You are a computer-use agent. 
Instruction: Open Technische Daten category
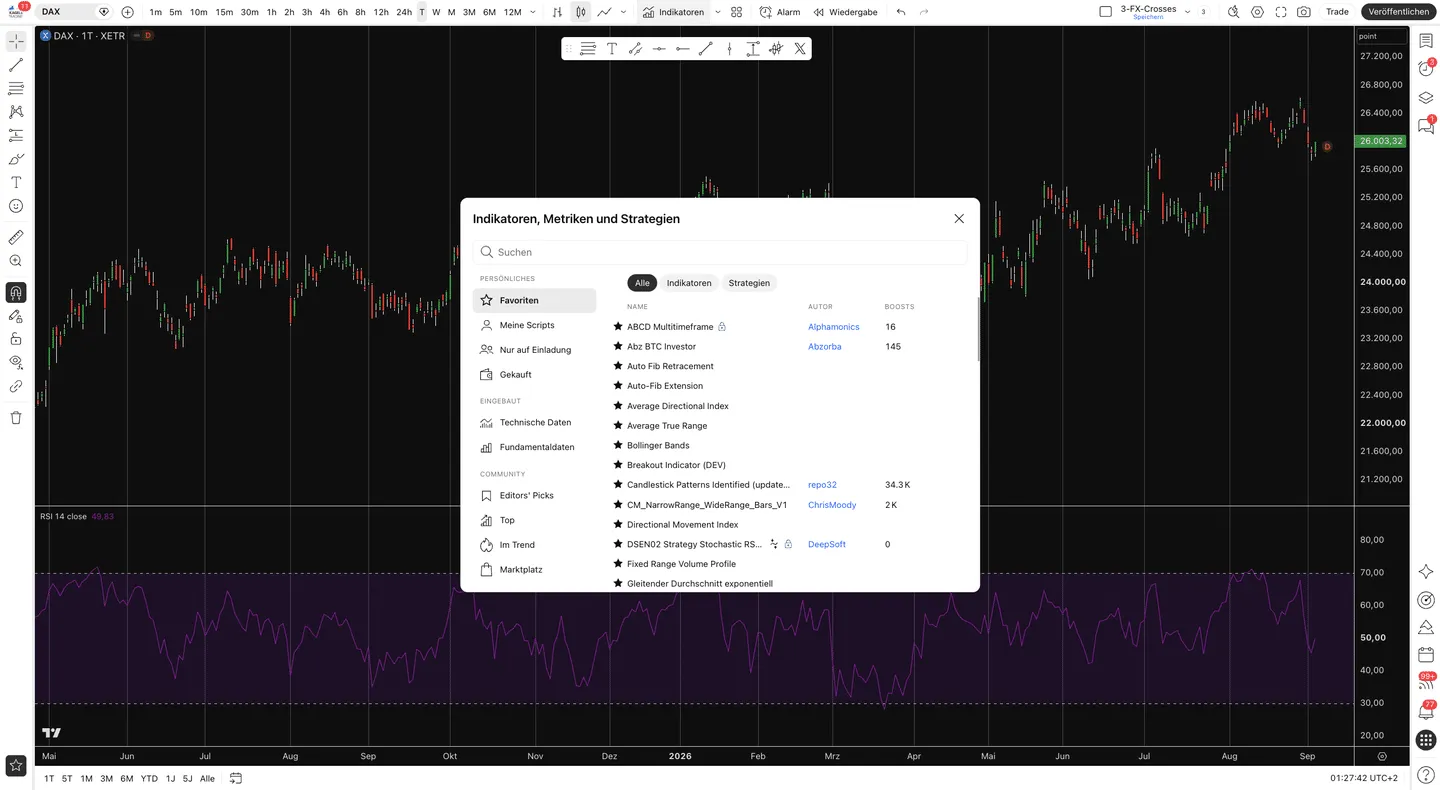click(x=534, y=422)
